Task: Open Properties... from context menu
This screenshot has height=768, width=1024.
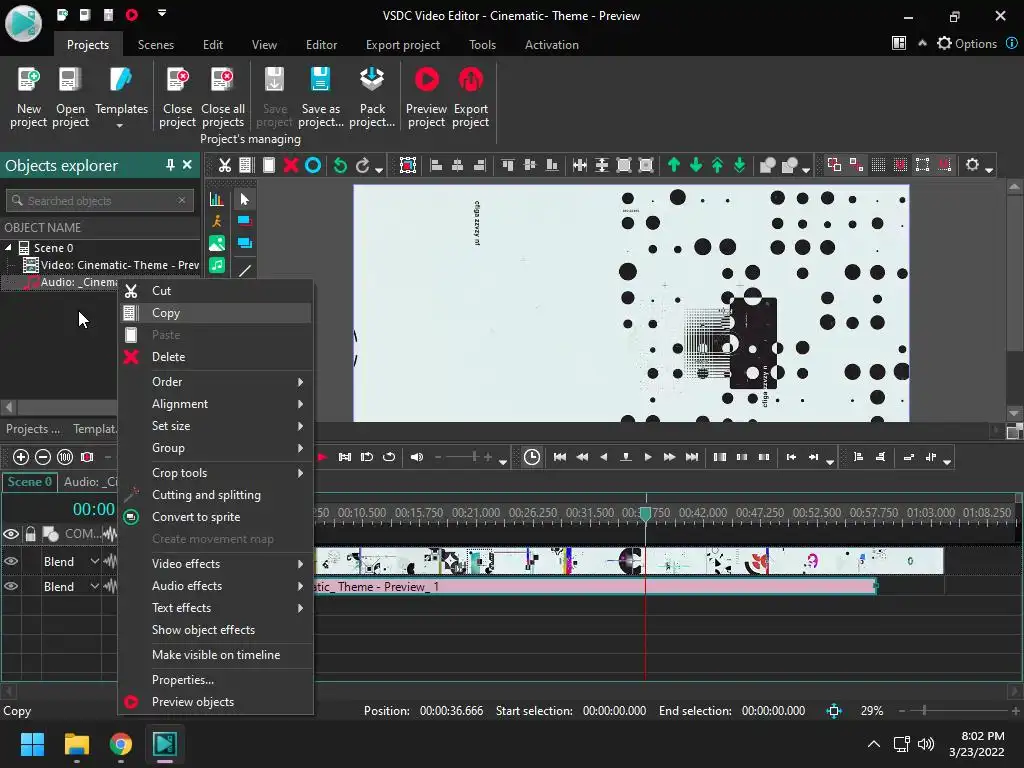Action: [216, 680]
